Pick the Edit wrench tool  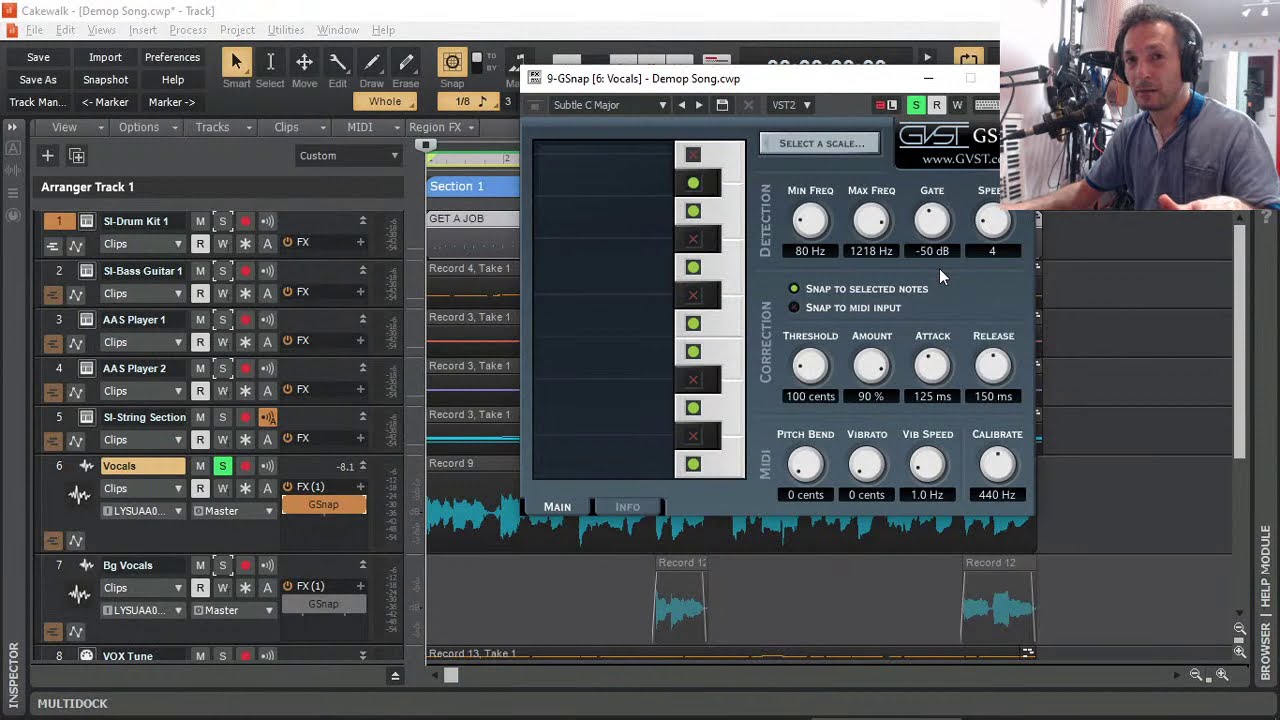click(338, 62)
